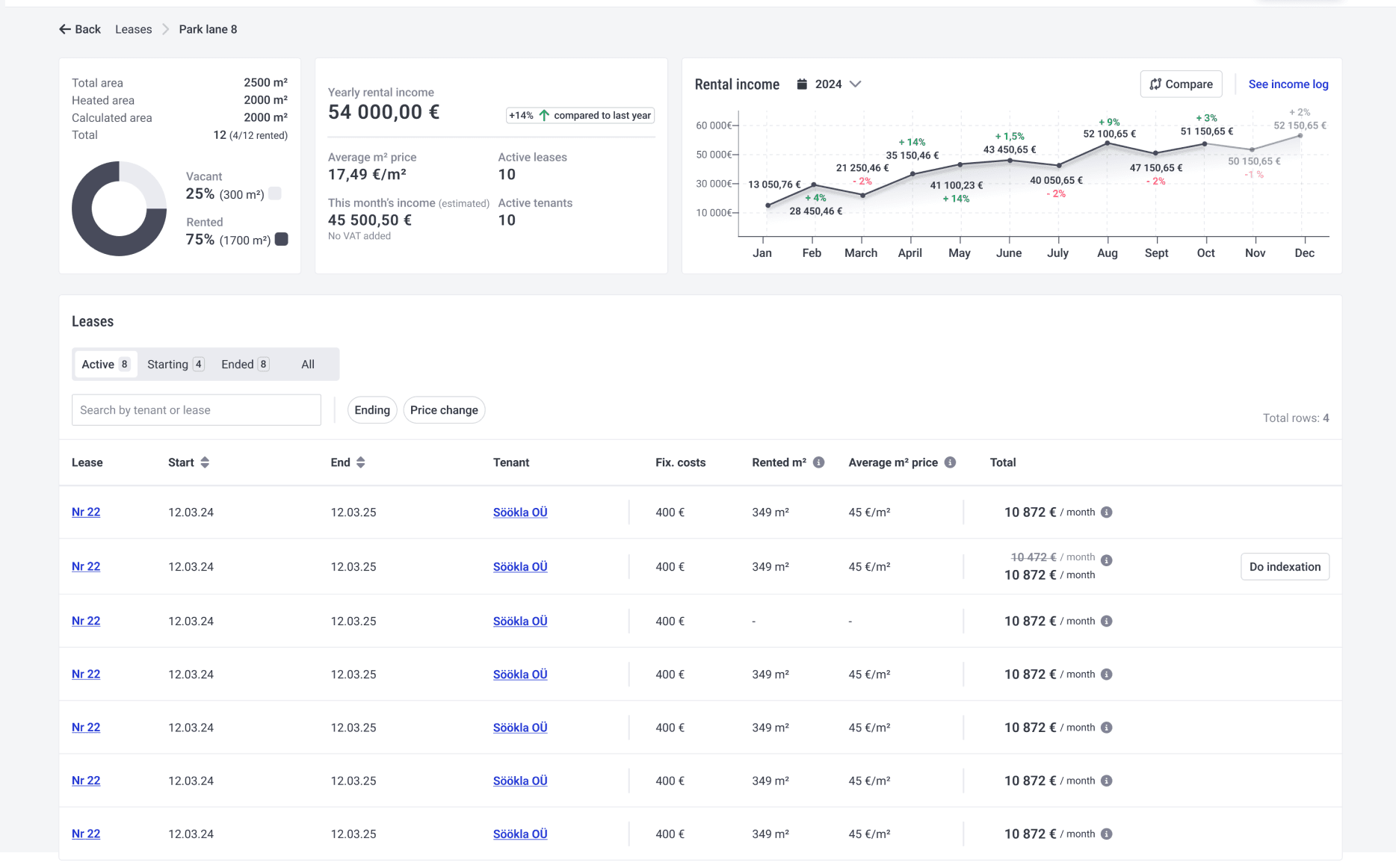1396x868 pixels.
Task: Click the dark Rented legend swatch
Action: coord(282,239)
